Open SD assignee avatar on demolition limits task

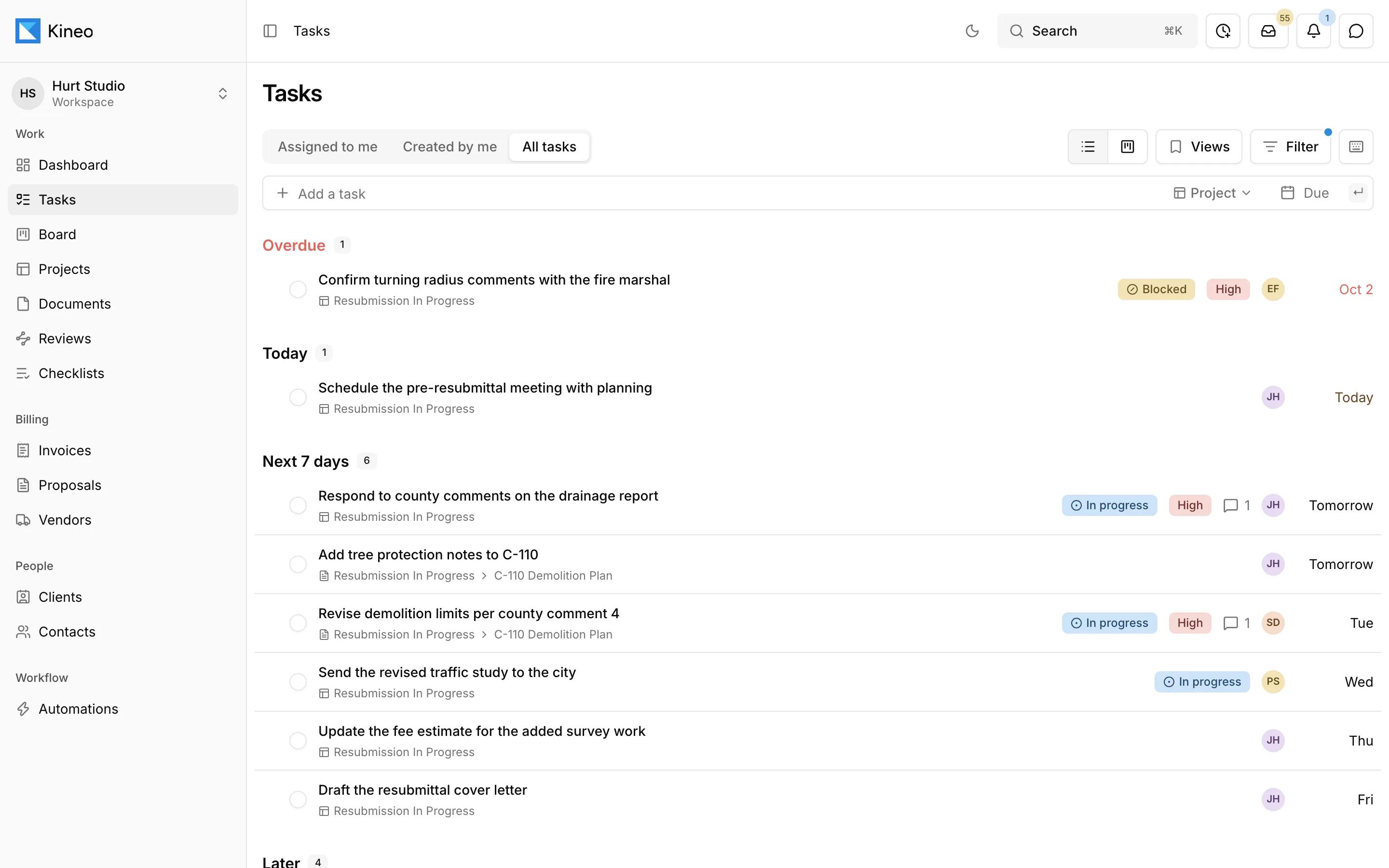[1272, 623]
